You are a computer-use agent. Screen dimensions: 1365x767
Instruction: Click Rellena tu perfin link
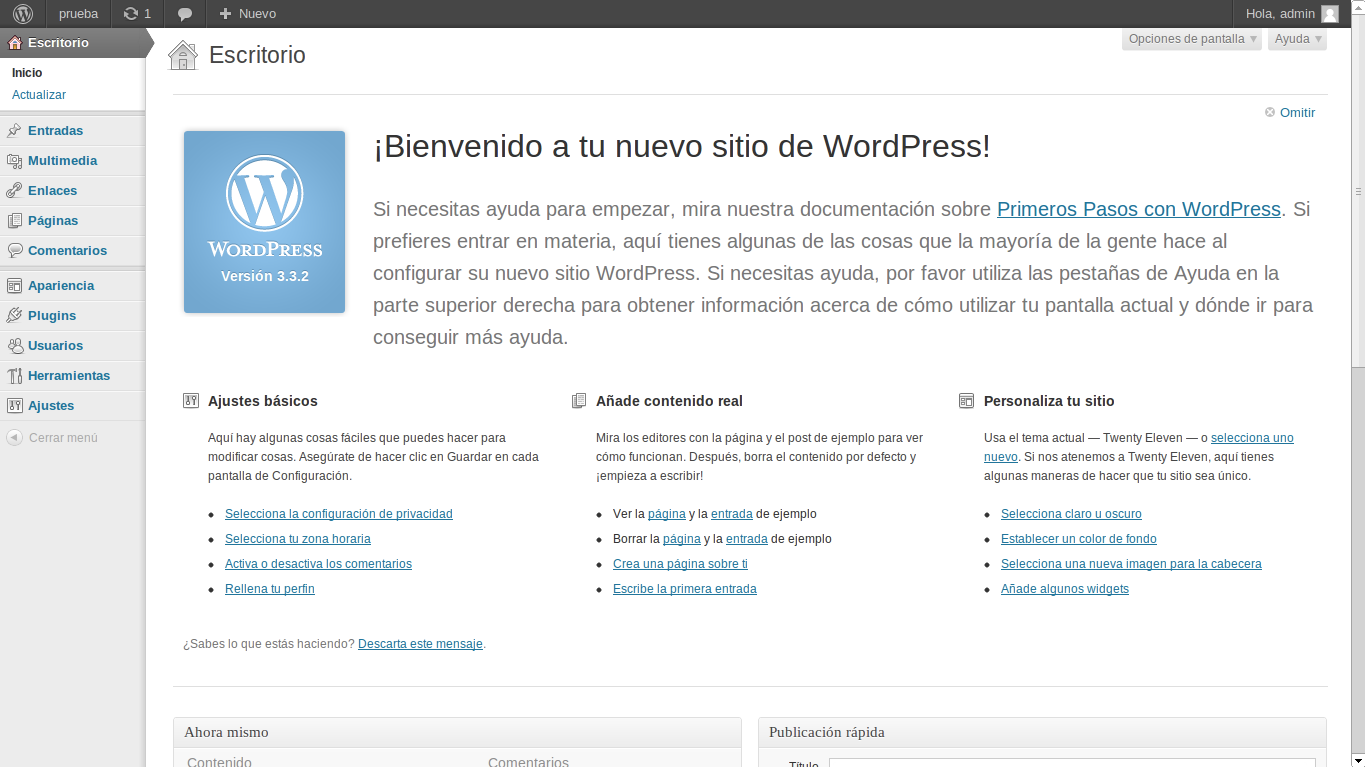click(x=270, y=589)
